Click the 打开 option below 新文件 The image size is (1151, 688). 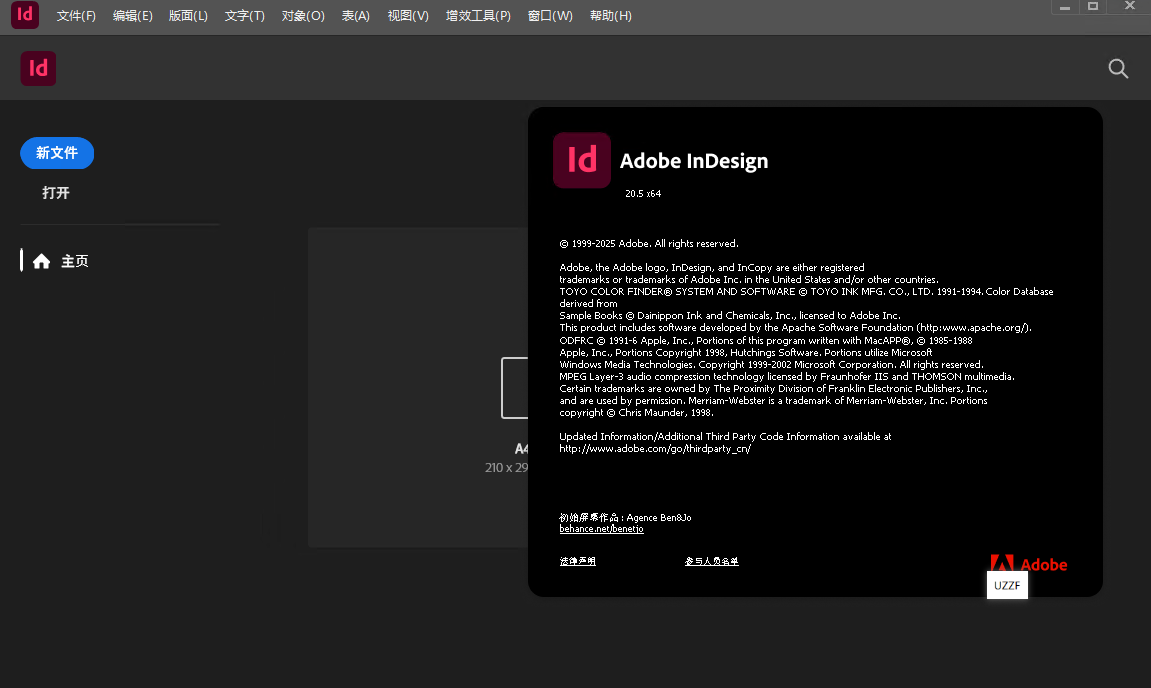tap(55, 192)
